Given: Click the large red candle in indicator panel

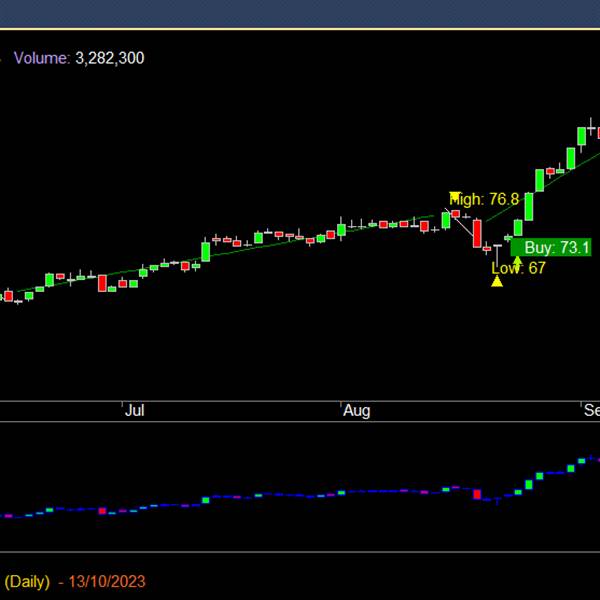Looking at the screenshot, I should tap(477, 494).
